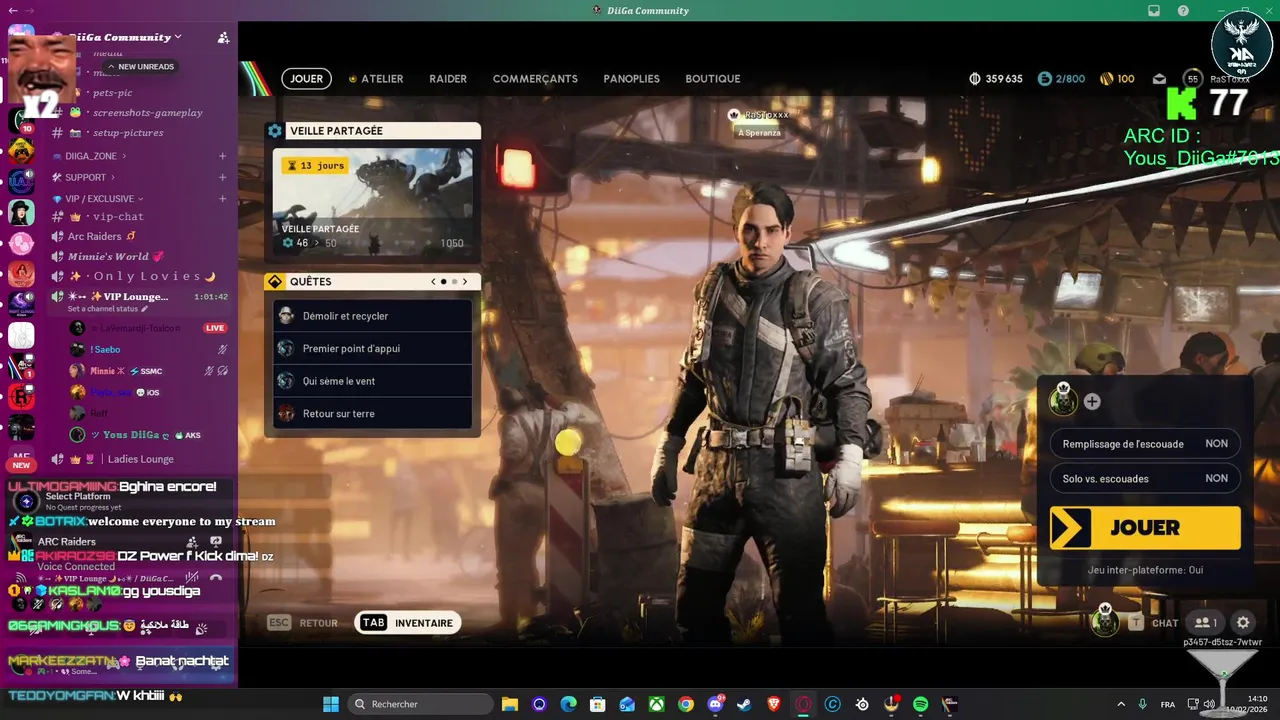
Task: Open Steam from the taskbar
Action: pos(744,704)
